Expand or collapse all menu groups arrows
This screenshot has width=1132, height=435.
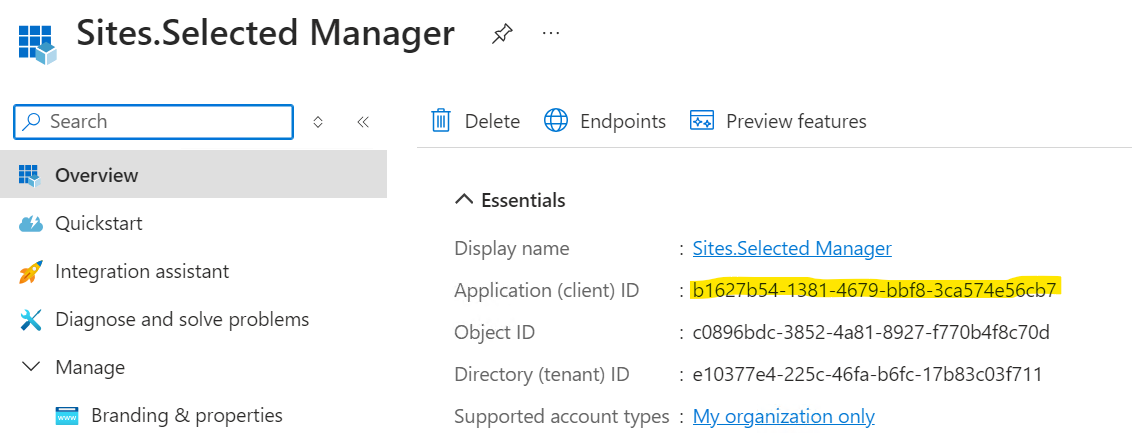(x=318, y=122)
